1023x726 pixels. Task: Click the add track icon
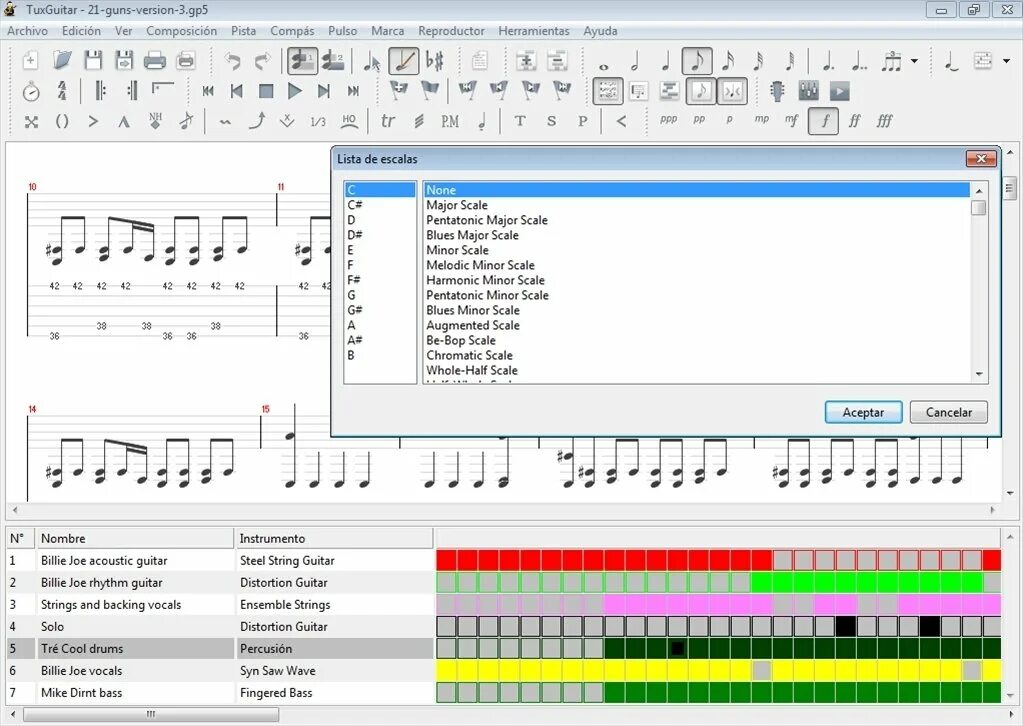click(526, 61)
